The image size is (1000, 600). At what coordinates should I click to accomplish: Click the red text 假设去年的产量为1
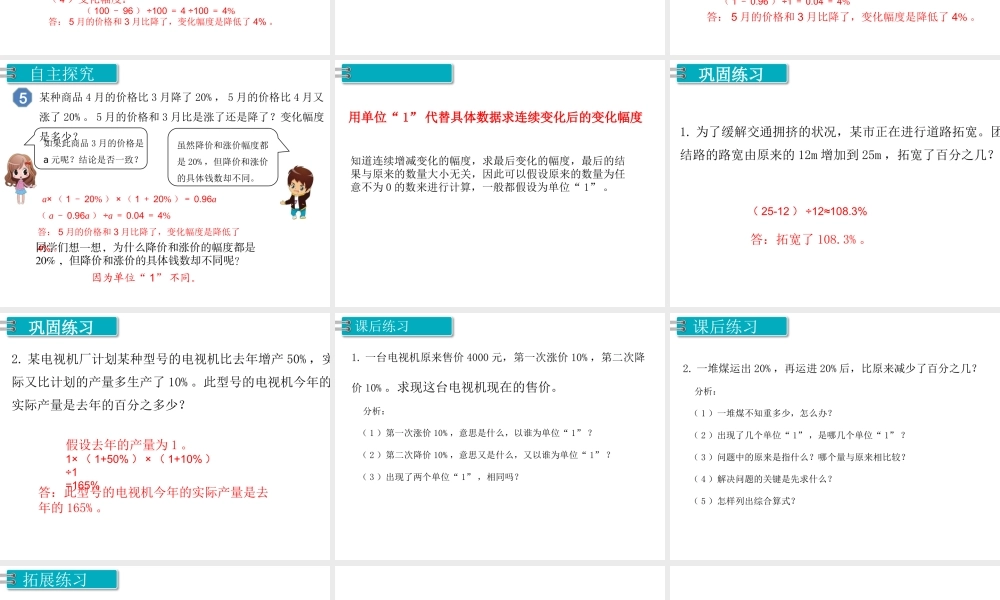tap(128, 444)
